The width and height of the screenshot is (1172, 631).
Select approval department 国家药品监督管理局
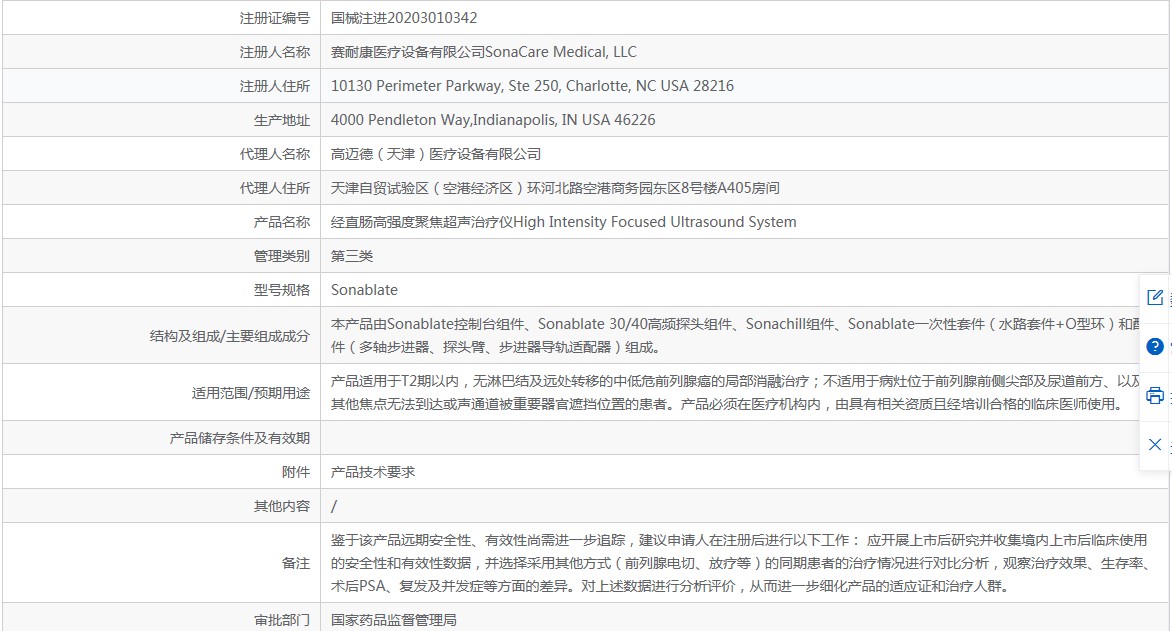pos(394,620)
